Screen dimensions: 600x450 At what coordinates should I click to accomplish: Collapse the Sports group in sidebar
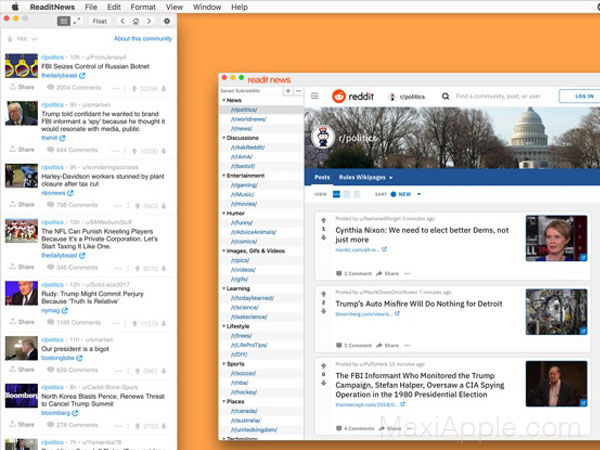(x=224, y=364)
